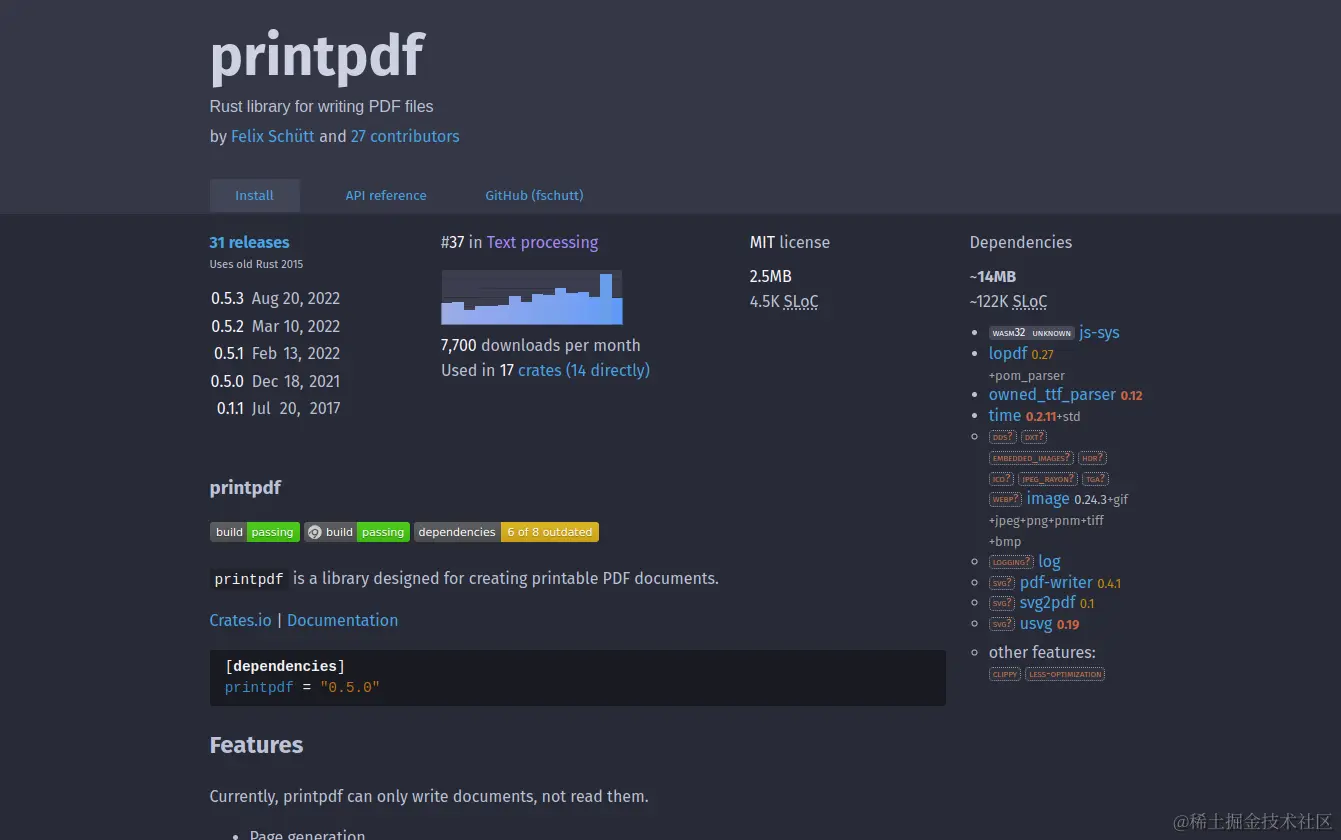Click SVG? tag beside svg2pdf
Viewport: 1341px width, 840px height.
(x=1002, y=603)
